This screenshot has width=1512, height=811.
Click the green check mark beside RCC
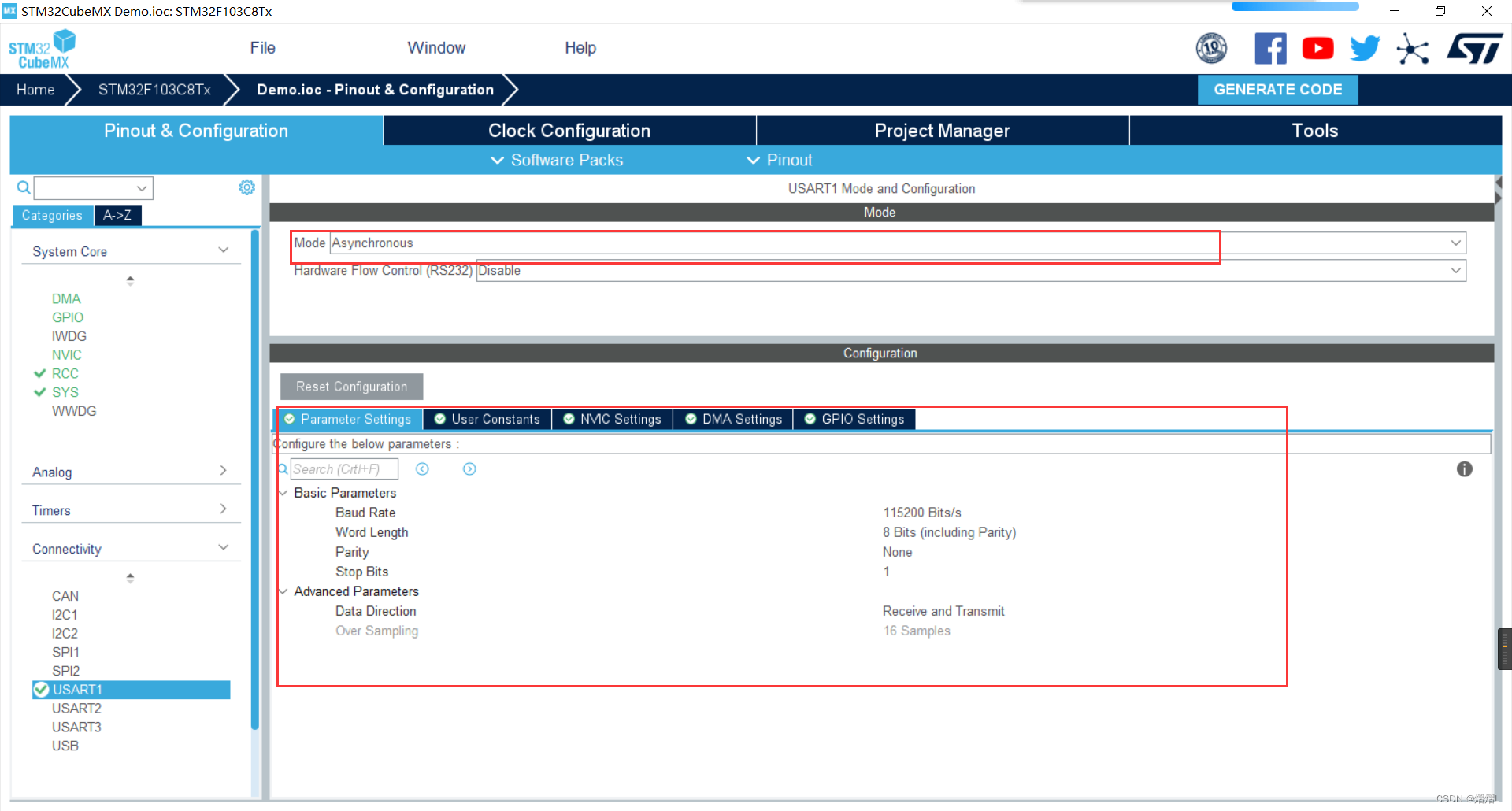coord(40,374)
